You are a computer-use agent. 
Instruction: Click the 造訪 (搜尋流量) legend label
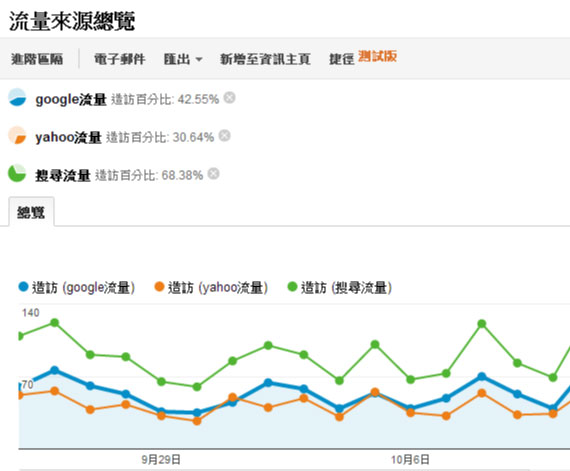(x=346, y=288)
